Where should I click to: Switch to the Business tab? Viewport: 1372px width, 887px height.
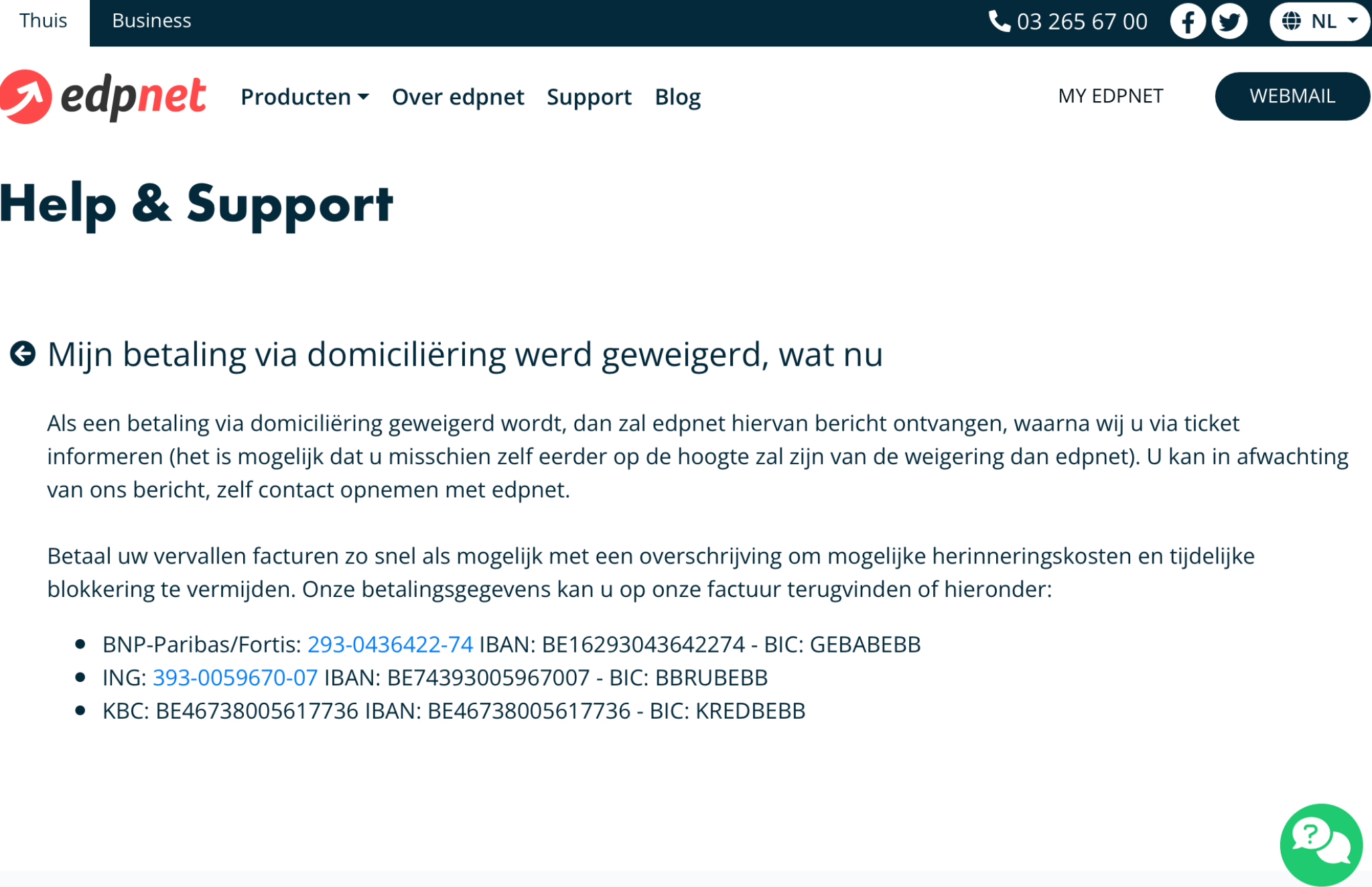tap(151, 21)
